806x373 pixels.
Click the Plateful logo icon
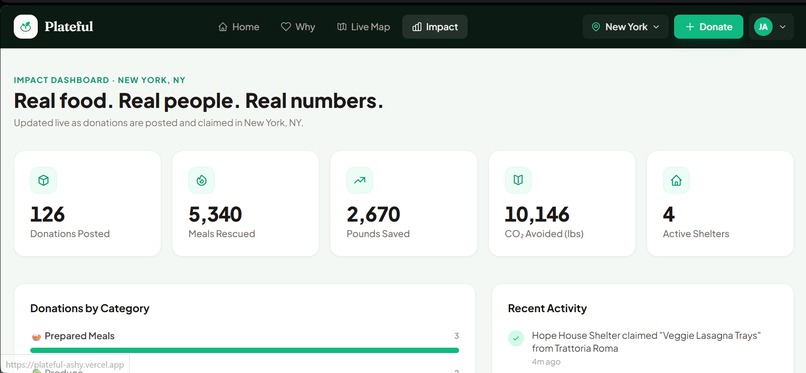point(26,27)
